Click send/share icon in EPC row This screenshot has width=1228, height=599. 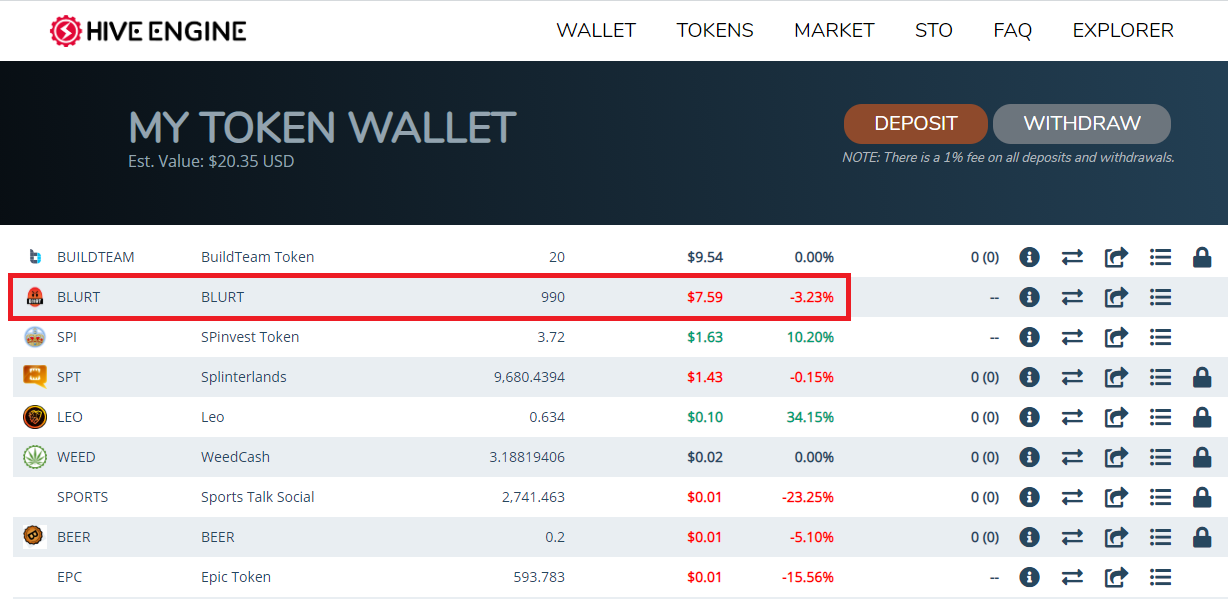pyautogui.click(x=1116, y=577)
